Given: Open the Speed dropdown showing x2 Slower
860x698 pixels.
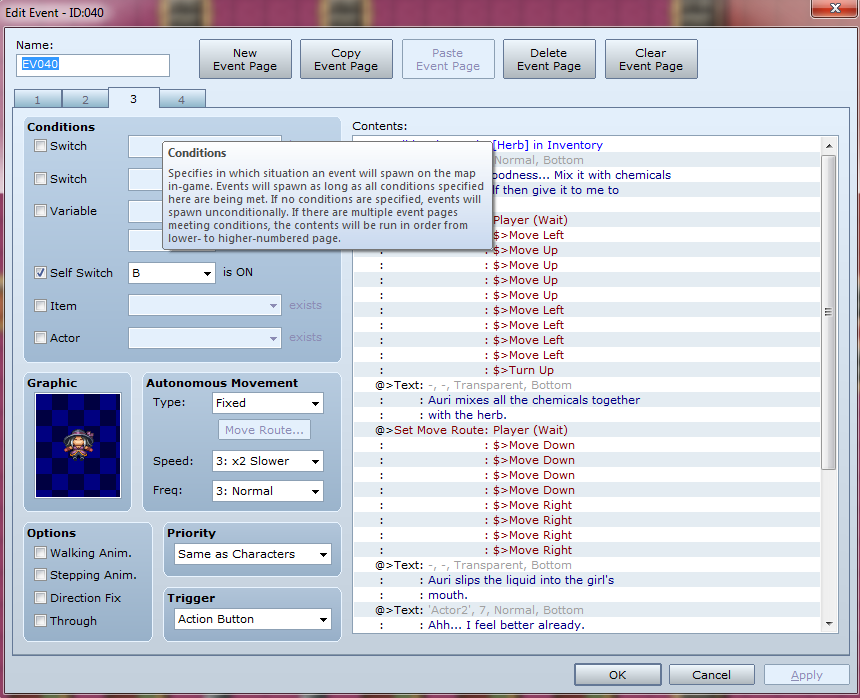Looking at the screenshot, I should (x=268, y=461).
